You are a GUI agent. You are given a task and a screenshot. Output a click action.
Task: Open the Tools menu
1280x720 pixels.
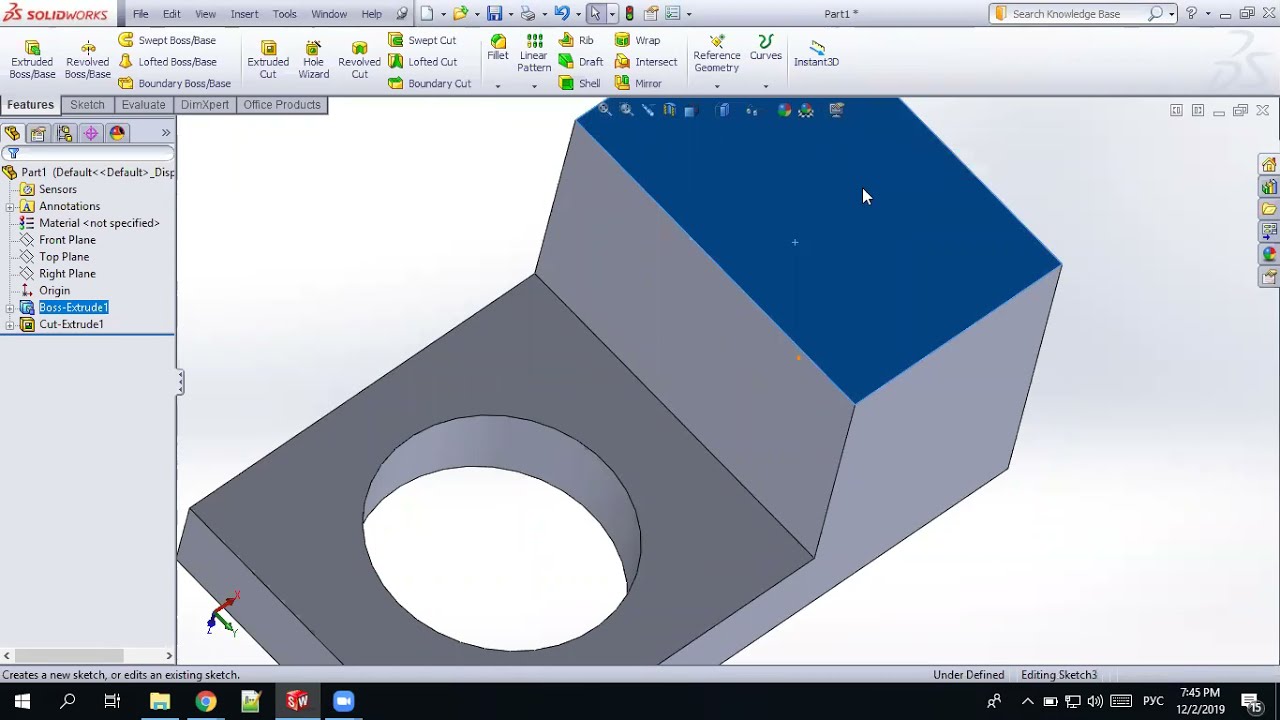click(285, 14)
